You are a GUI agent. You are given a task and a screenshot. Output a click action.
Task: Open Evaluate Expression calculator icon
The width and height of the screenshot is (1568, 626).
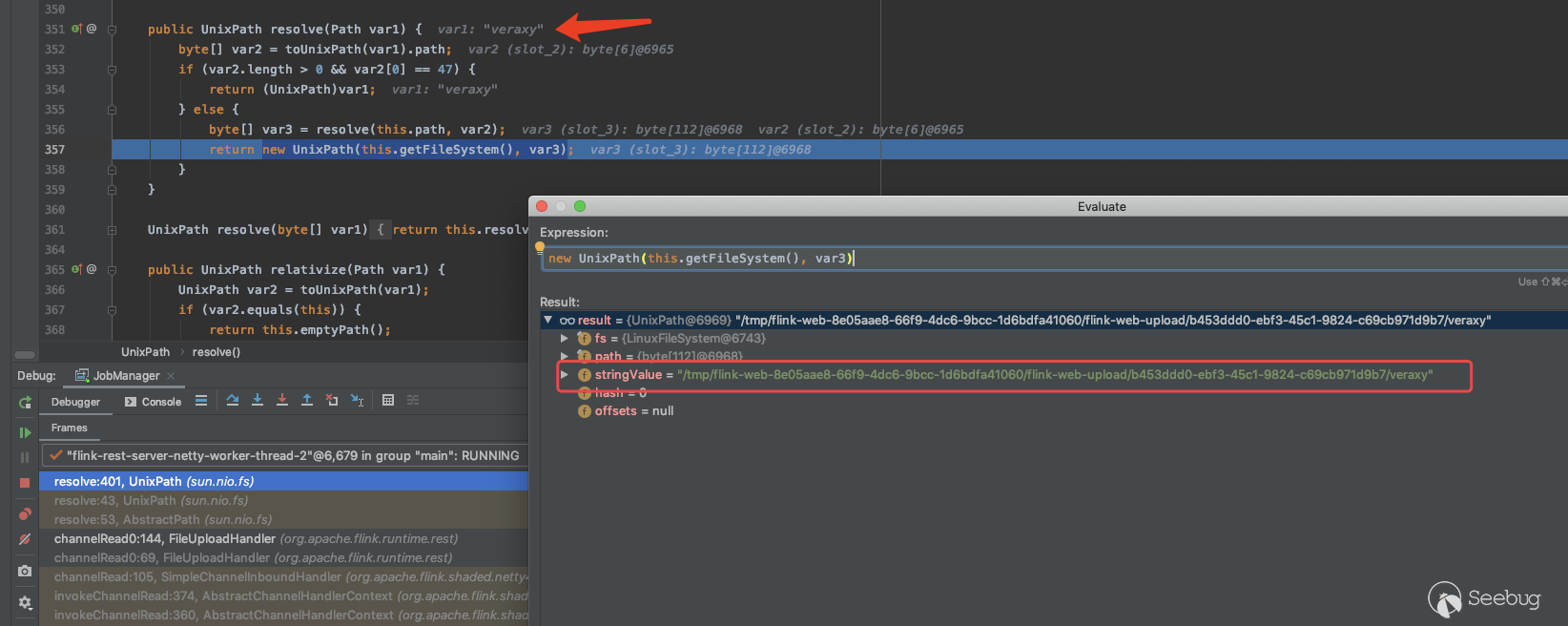pos(388,401)
